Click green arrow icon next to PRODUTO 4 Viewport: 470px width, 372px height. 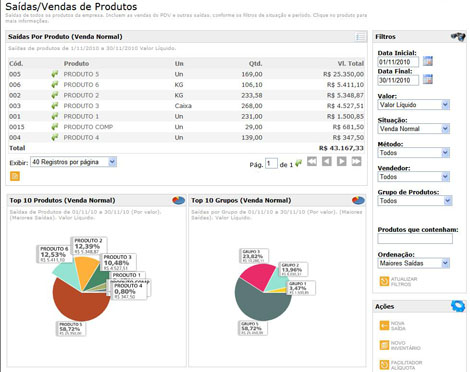pyautogui.click(x=55, y=137)
